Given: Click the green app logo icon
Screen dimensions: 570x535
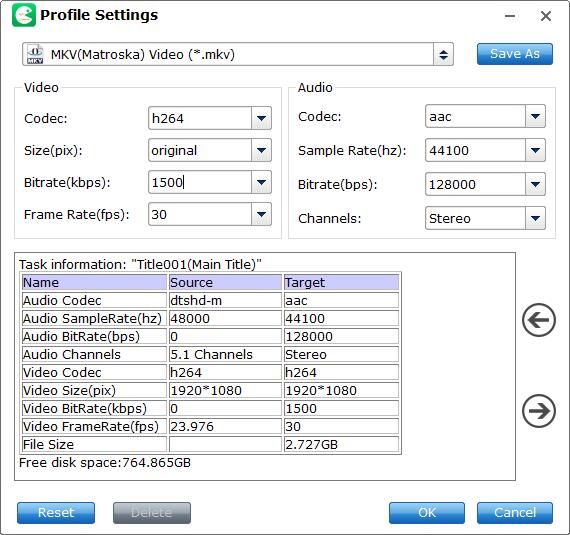Looking at the screenshot, I should click(24, 15).
